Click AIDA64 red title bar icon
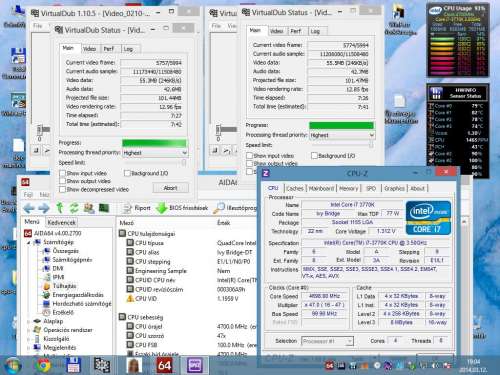This screenshot has height=375, width=500. coord(25,182)
